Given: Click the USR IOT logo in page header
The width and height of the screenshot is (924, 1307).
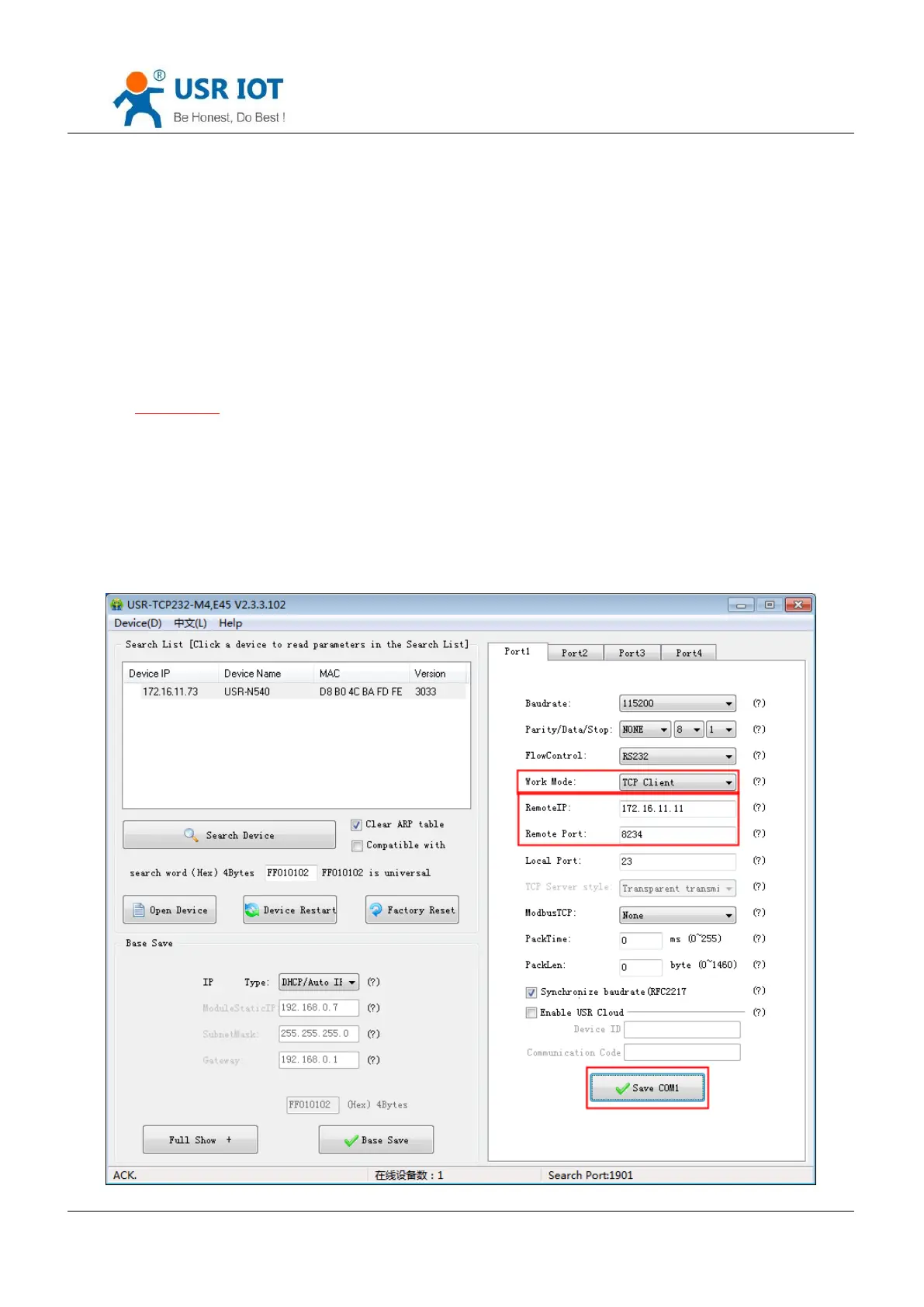Looking at the screenshot, I should 199,99.
